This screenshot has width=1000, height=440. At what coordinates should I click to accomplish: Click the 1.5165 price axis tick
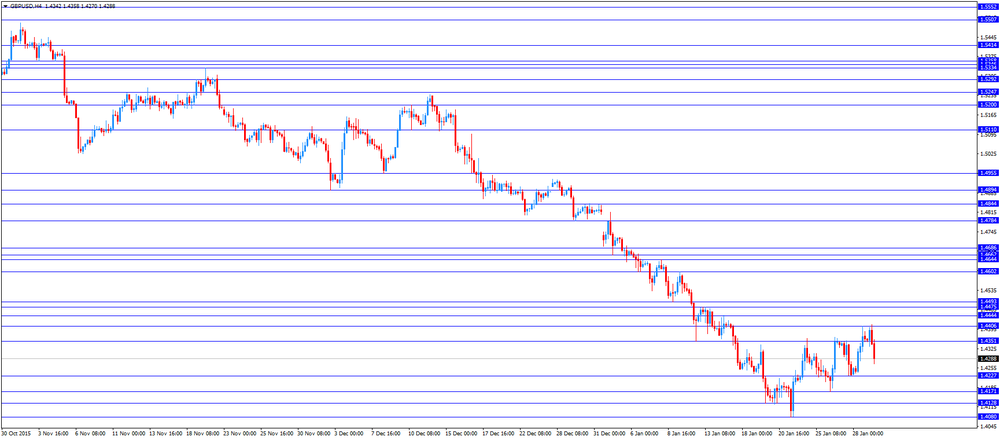tap(988, 115)
